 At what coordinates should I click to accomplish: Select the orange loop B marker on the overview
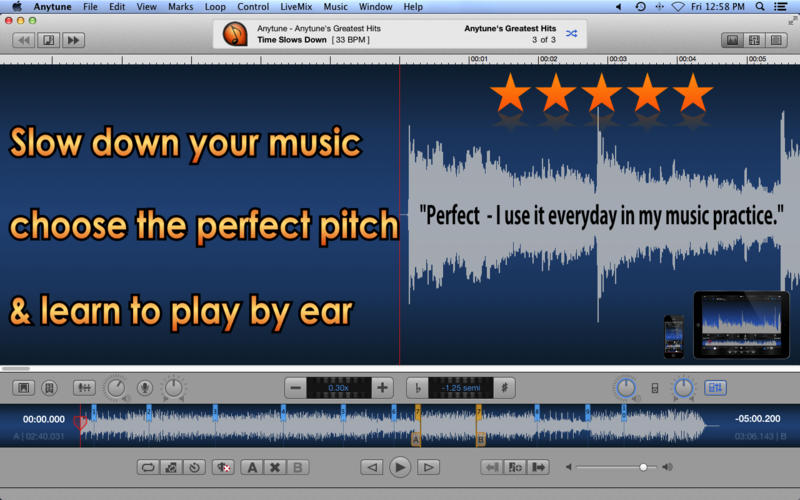click(x=480, y=439)
